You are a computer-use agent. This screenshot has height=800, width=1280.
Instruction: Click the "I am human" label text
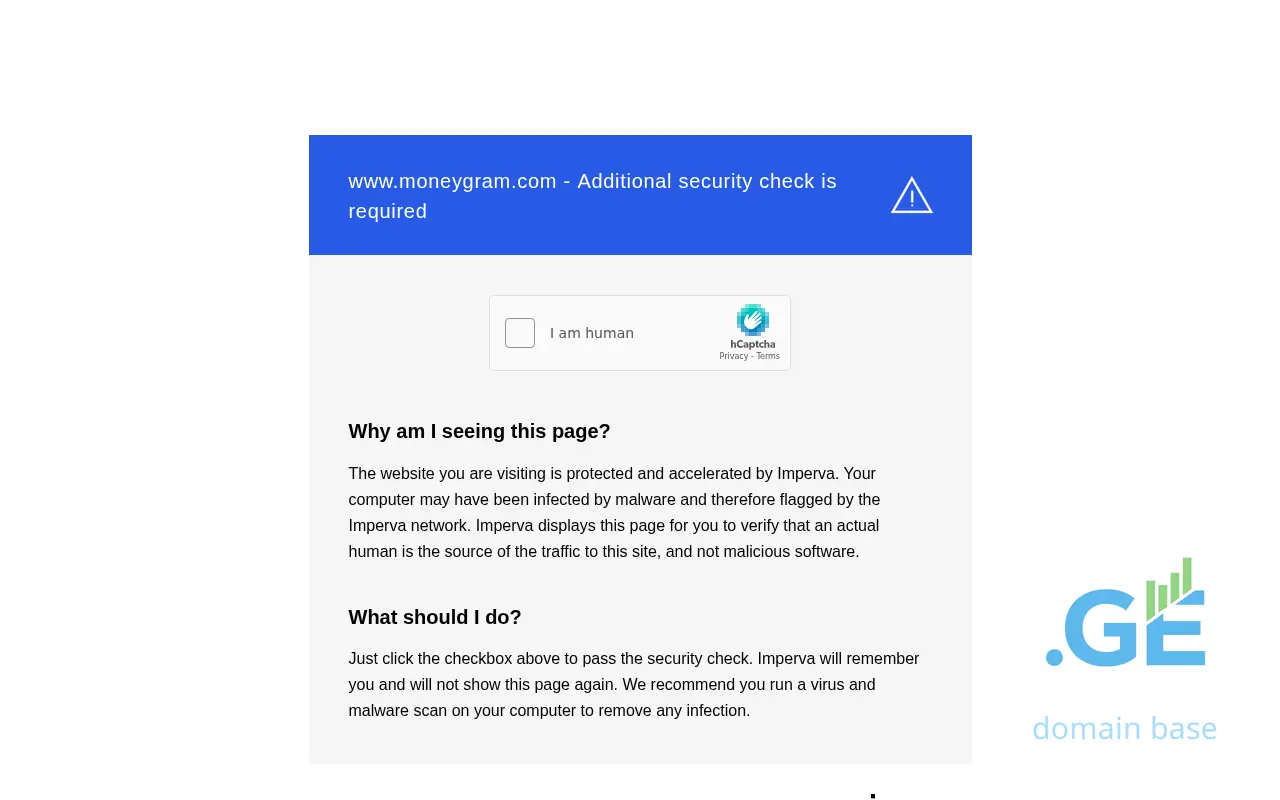click(592, 333)
